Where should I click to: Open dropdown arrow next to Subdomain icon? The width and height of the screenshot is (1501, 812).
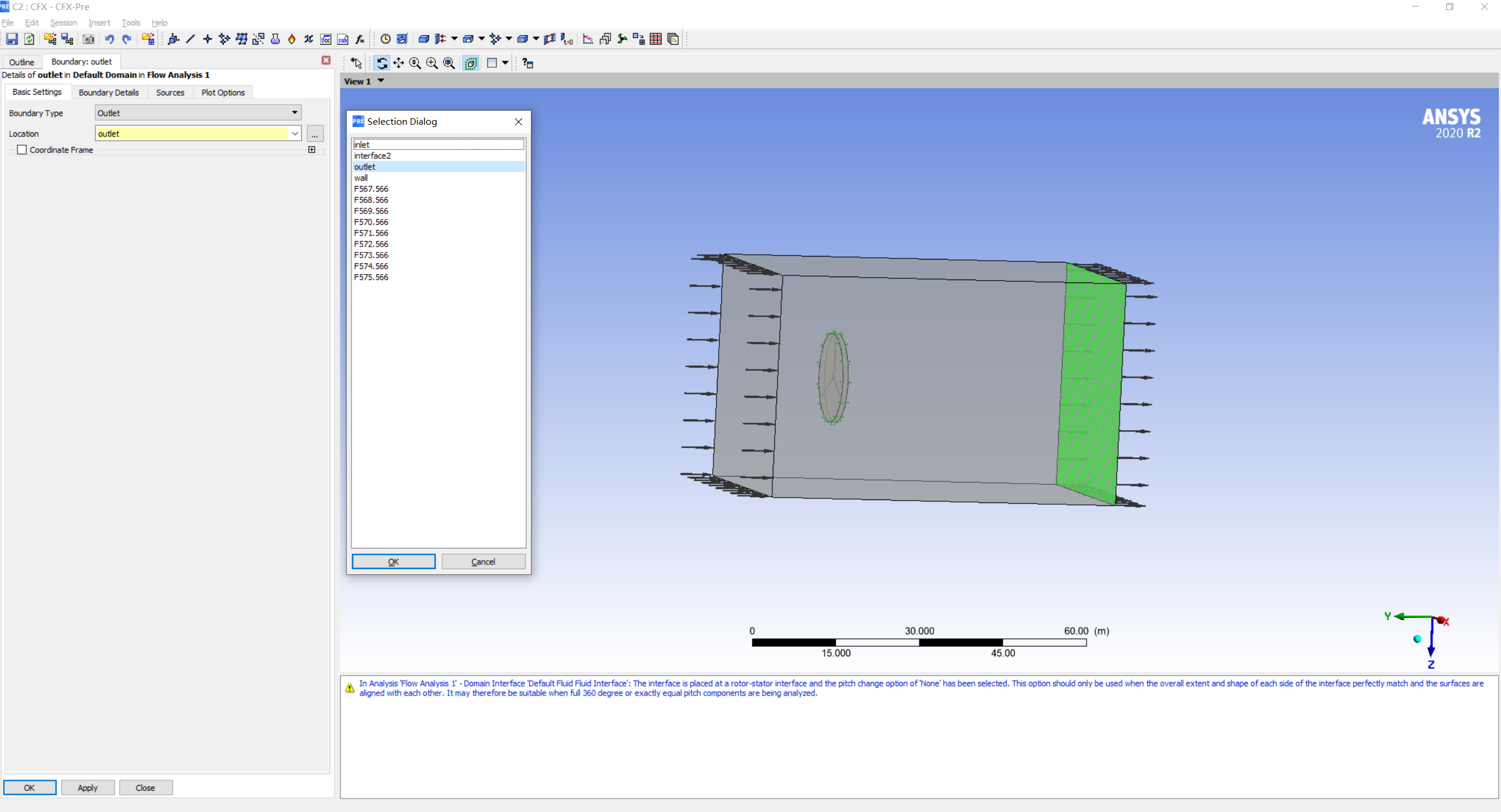click(481, 39)
